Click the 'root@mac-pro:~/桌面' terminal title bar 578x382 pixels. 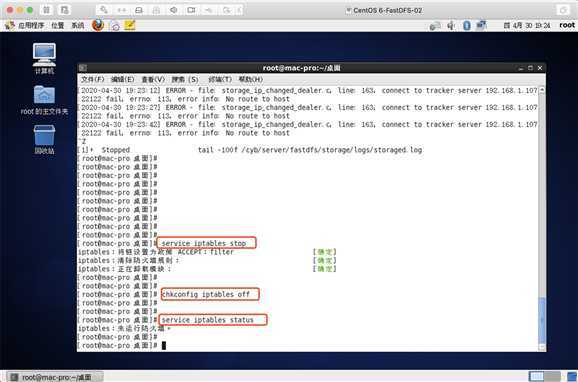coord(302,68)
